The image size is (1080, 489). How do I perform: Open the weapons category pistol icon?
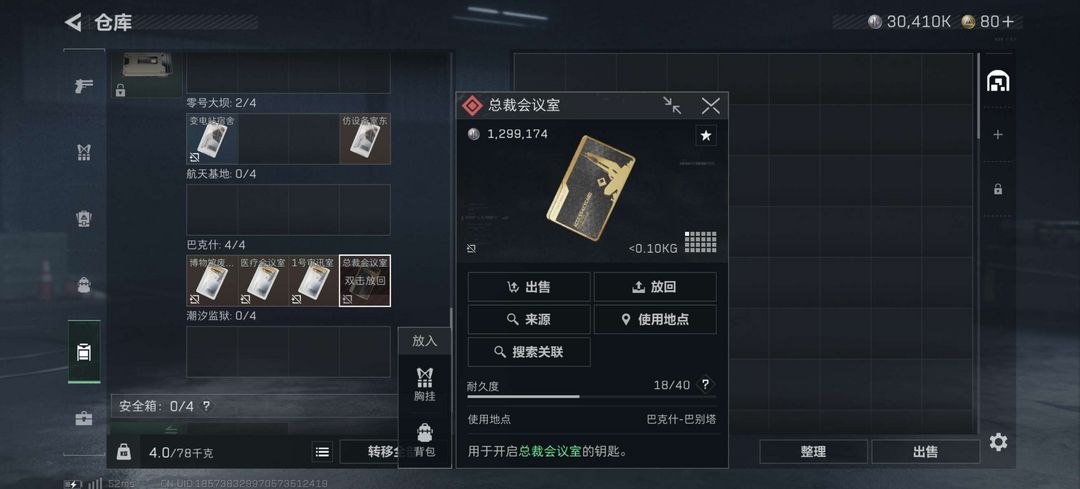tap(84, 86)
